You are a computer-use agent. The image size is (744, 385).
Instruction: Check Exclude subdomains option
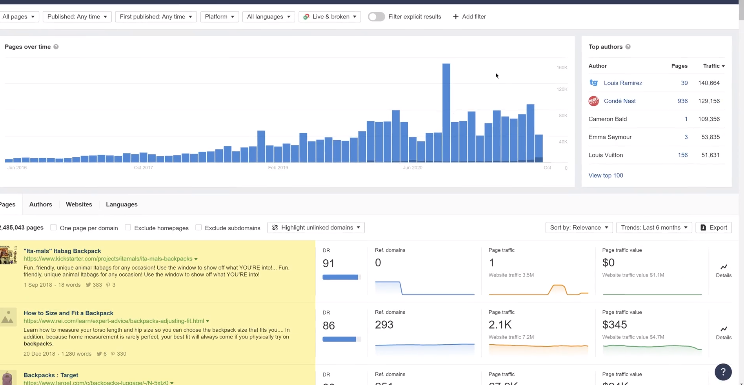(198, 227)
